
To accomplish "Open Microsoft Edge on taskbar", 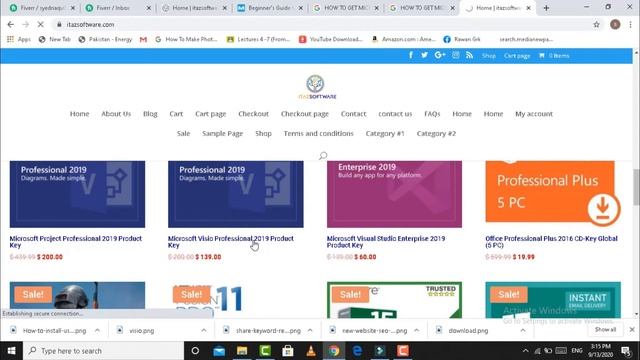I will tap(357, 351).
